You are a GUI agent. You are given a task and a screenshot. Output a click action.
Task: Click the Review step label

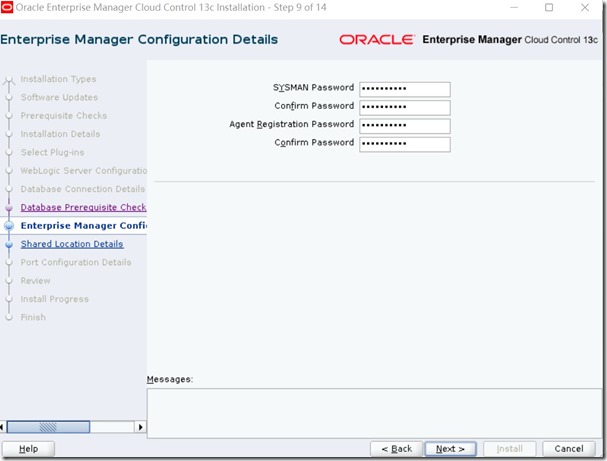(35, 281)
